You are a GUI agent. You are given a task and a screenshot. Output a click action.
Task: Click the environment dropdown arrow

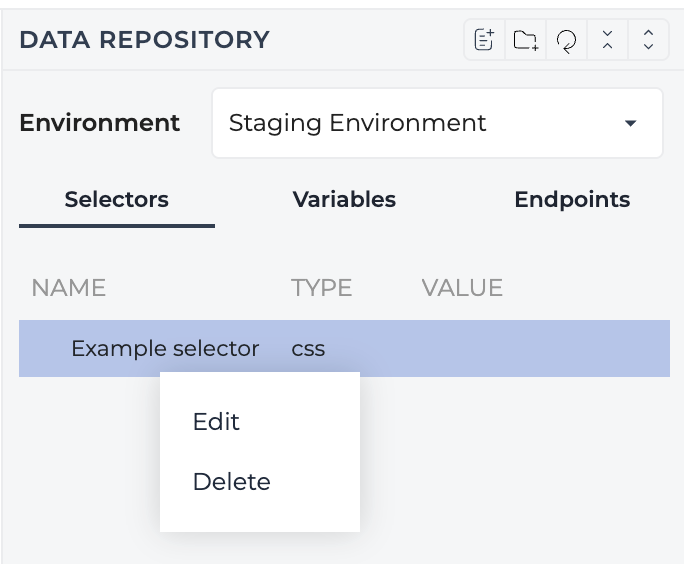tap(630, 123)
